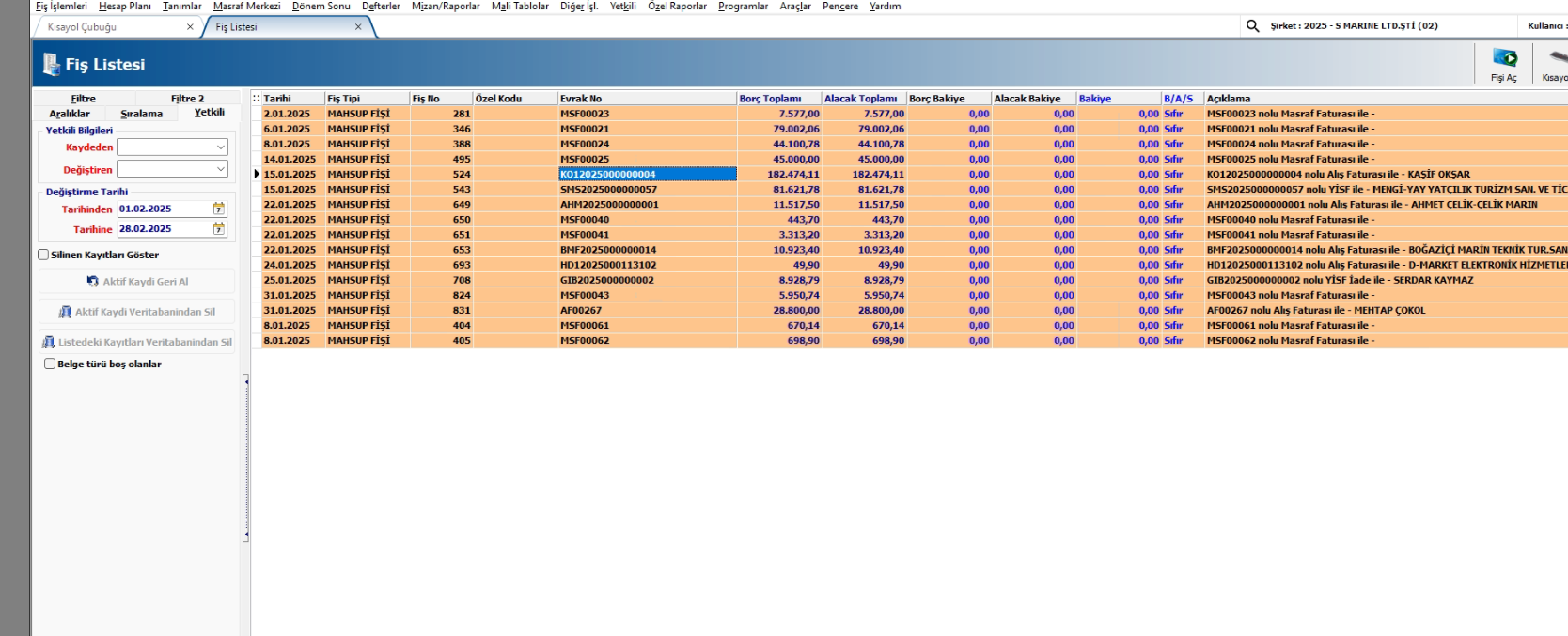
Task: Click Borç Toplamı value 182.474,11
Action: point(779,174)
